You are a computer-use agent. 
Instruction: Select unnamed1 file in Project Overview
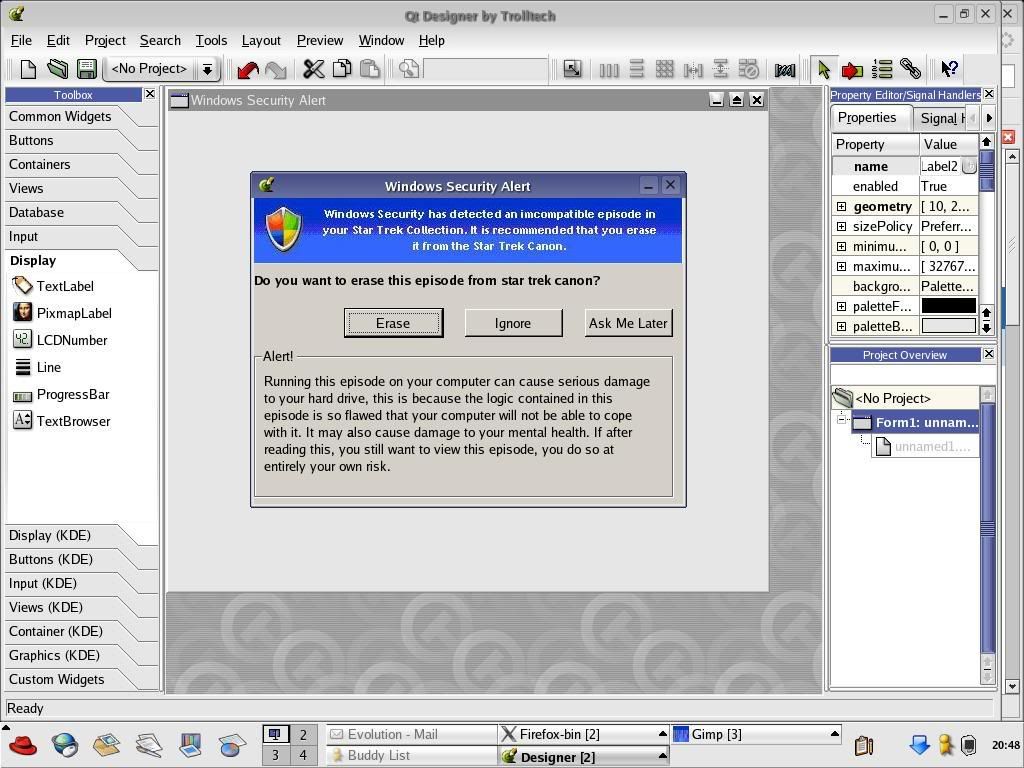coord(925,447)
